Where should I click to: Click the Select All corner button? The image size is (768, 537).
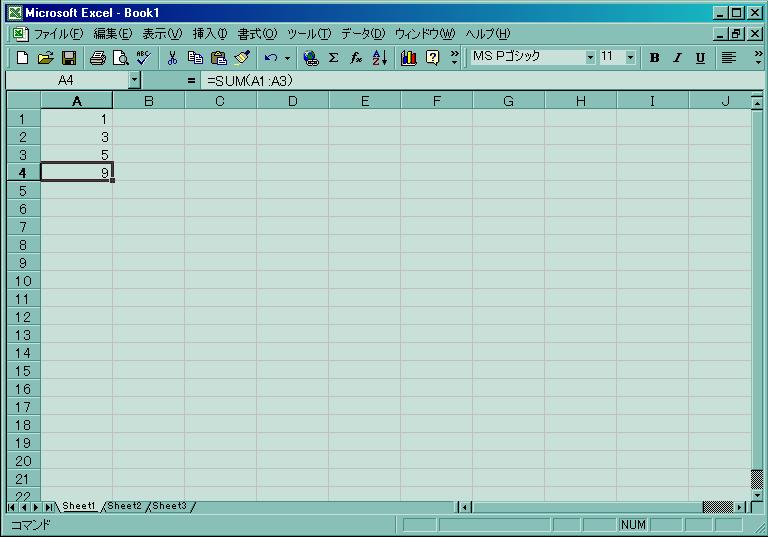24,101
